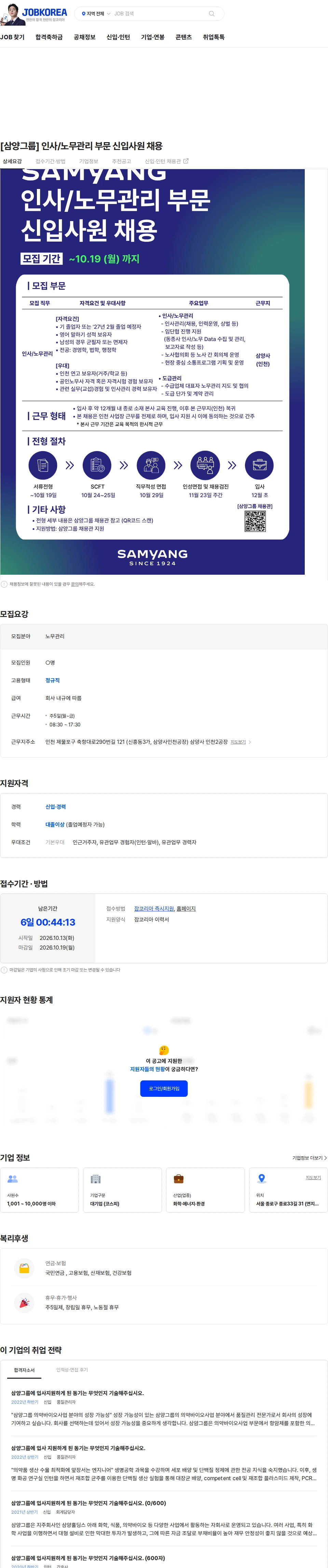This screenshot has width=328, height=1568.
Task: Select the 추천공고 tab
Action: 122,161
